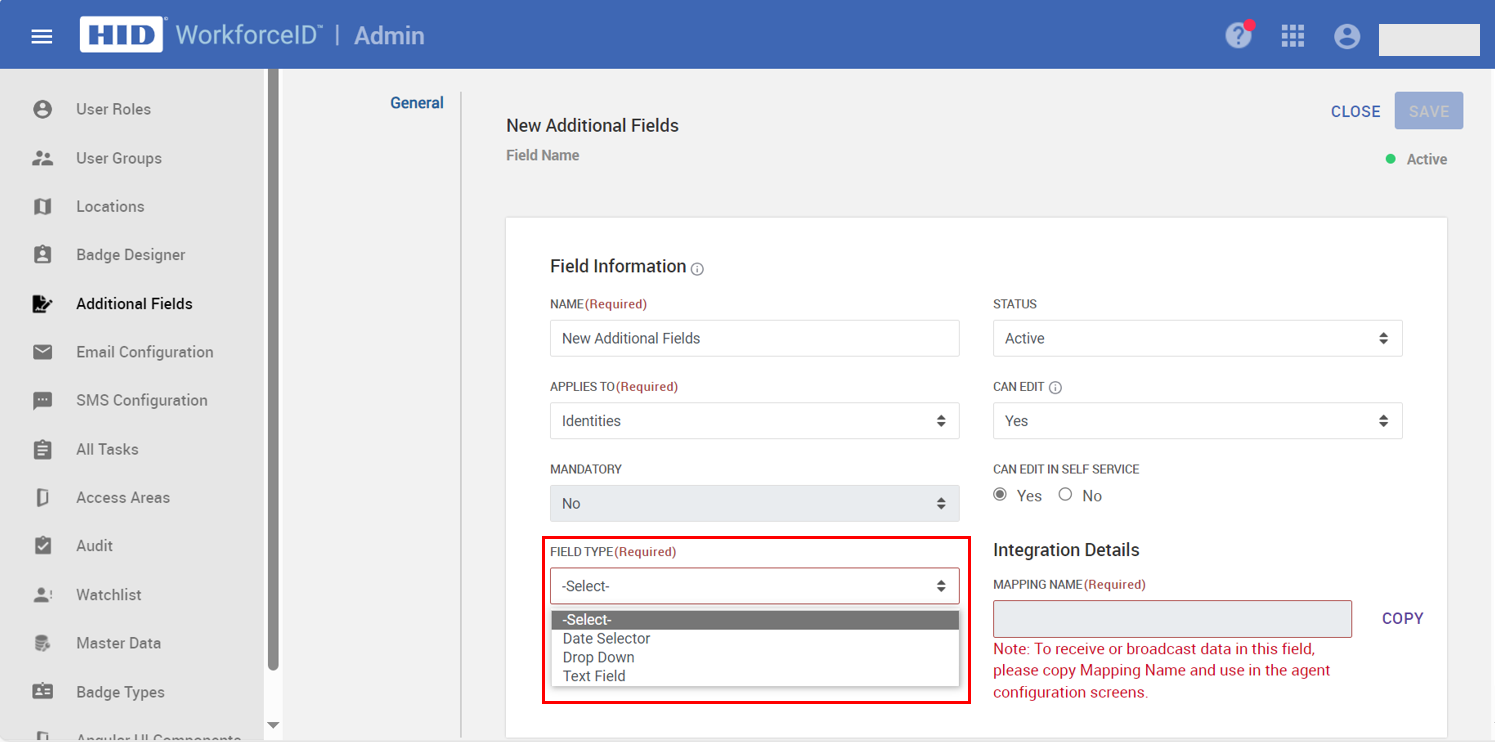Open the Applies To dropdown
Screen dimensions: 1495x742
tap(754, 421)
